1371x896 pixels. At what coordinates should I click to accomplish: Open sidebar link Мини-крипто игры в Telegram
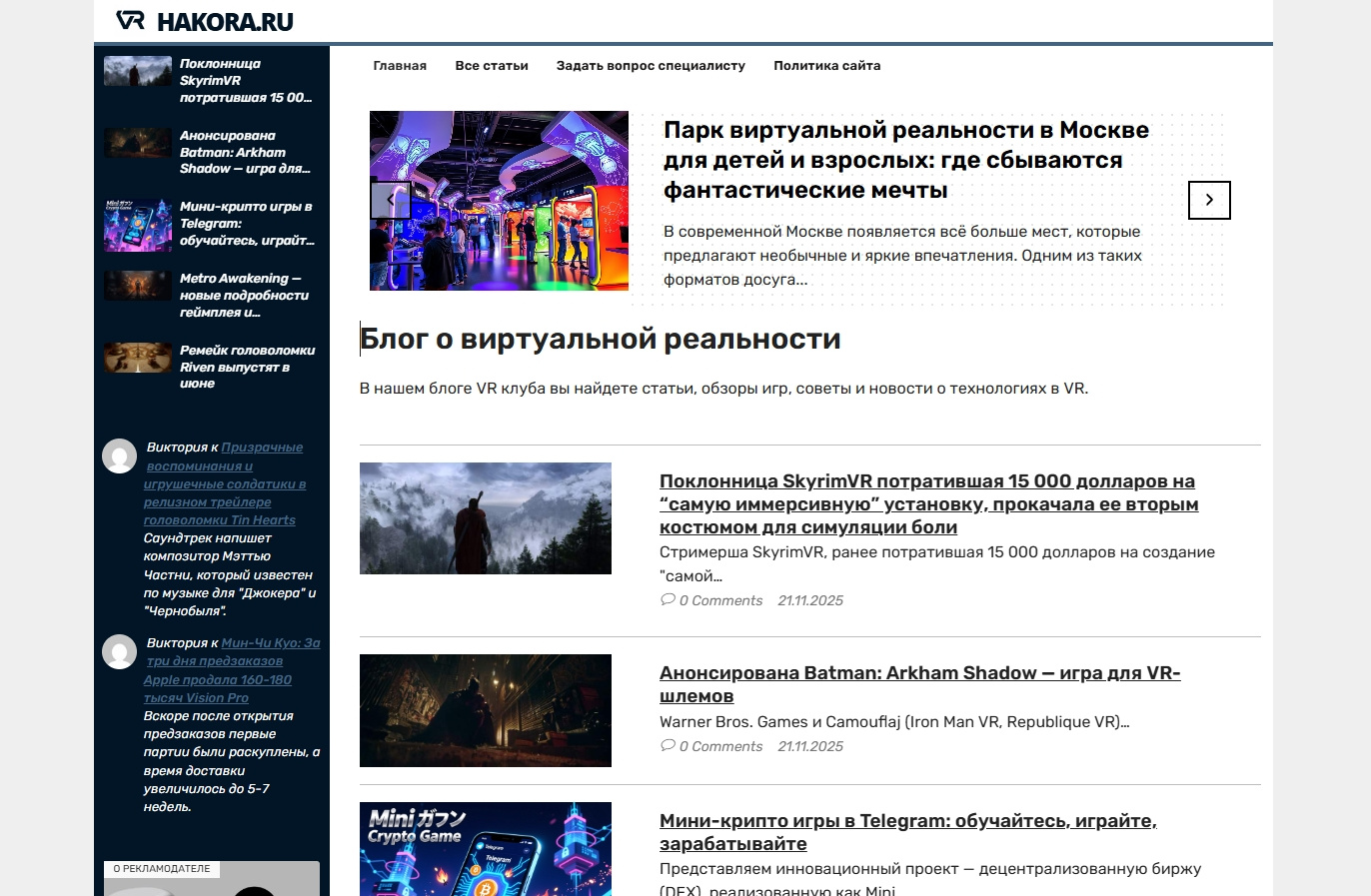point(247,224)
